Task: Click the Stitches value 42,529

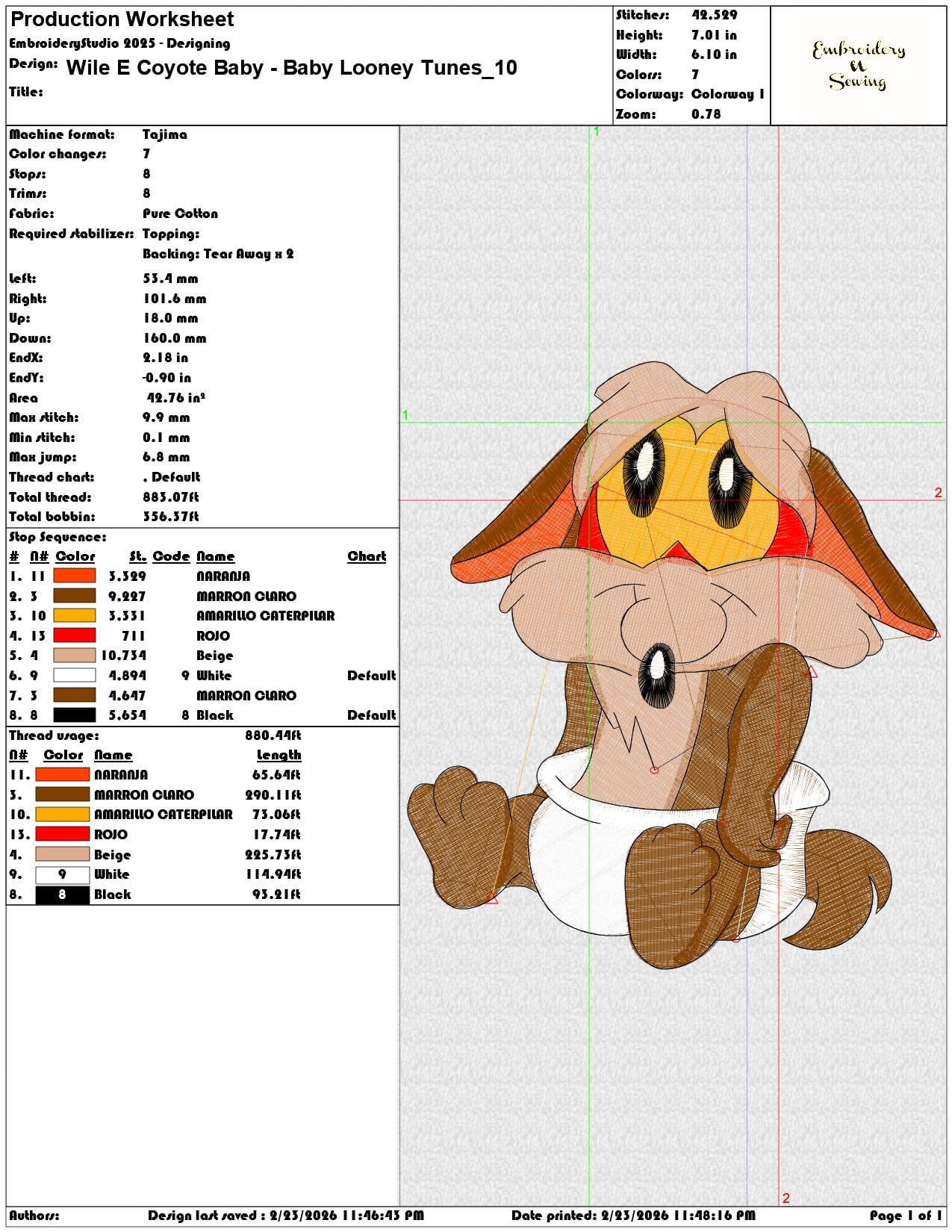Action: [714, 15]
